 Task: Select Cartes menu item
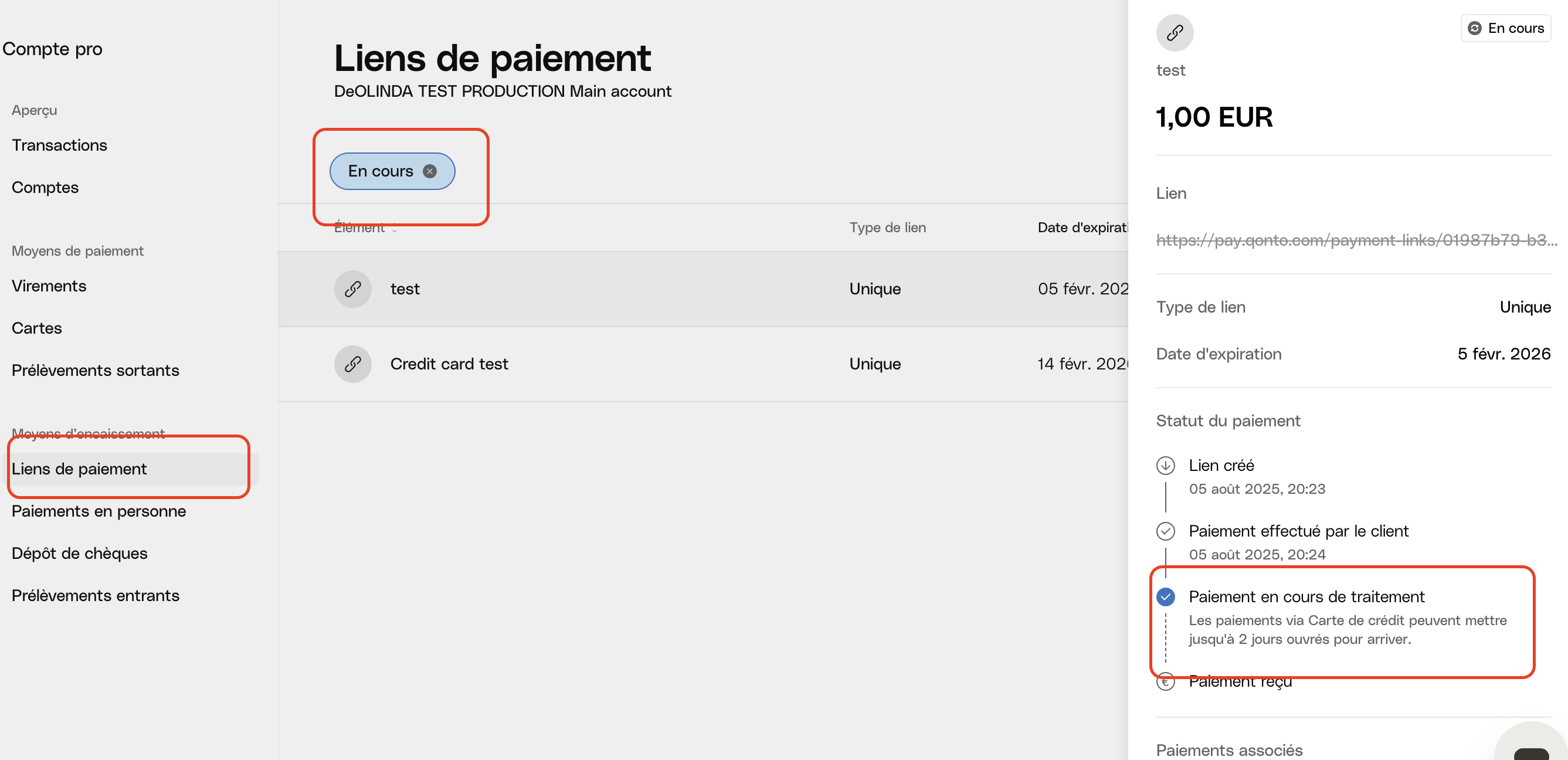[36, 328]
